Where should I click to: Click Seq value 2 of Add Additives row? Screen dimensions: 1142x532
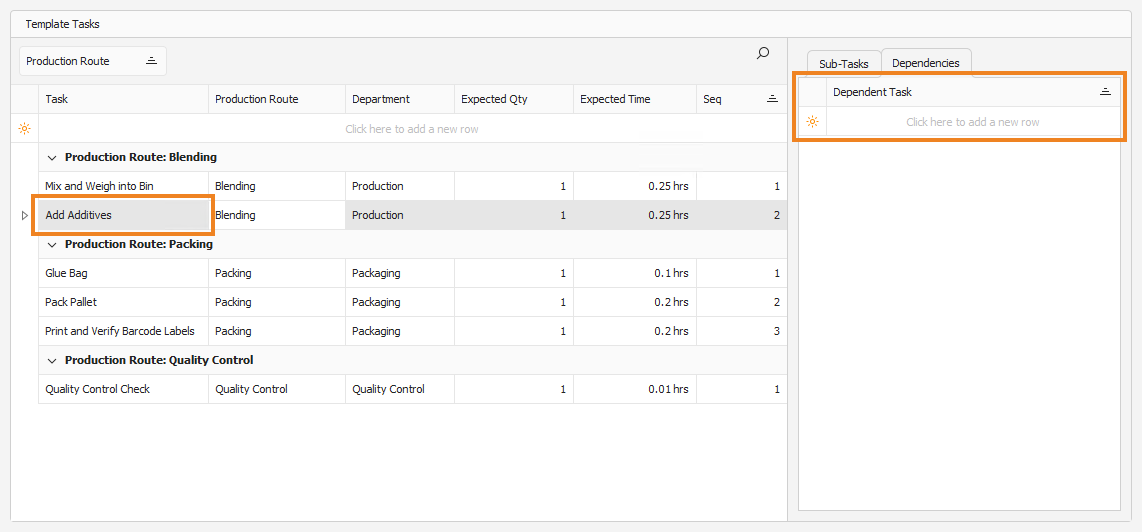(741, 215)
